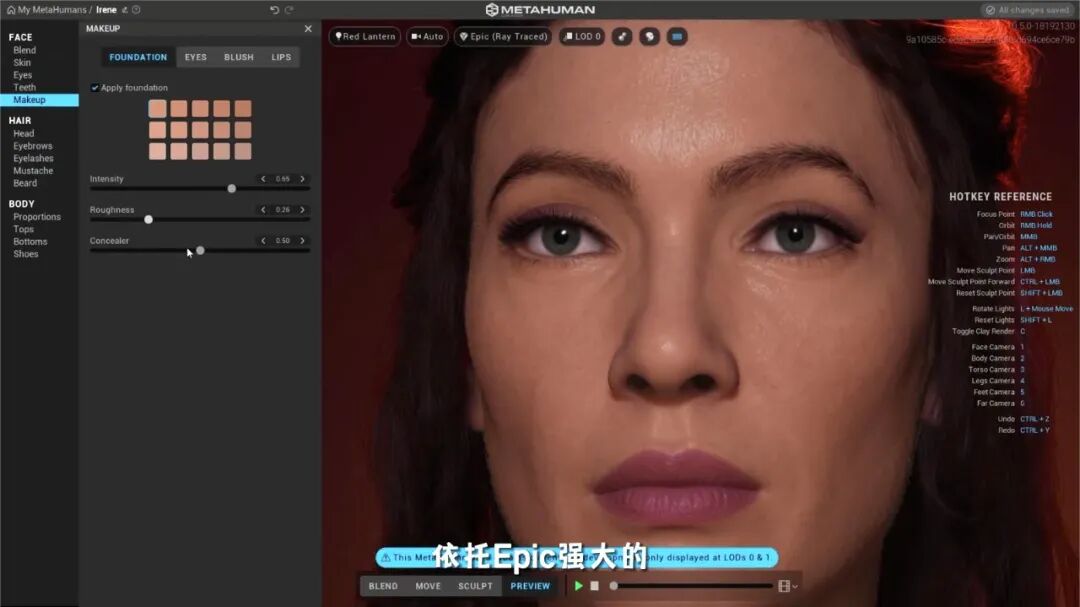The height and width of the screenshot is (607, 1080).
Task: Play the preview animation
Action: click(579, 586)
